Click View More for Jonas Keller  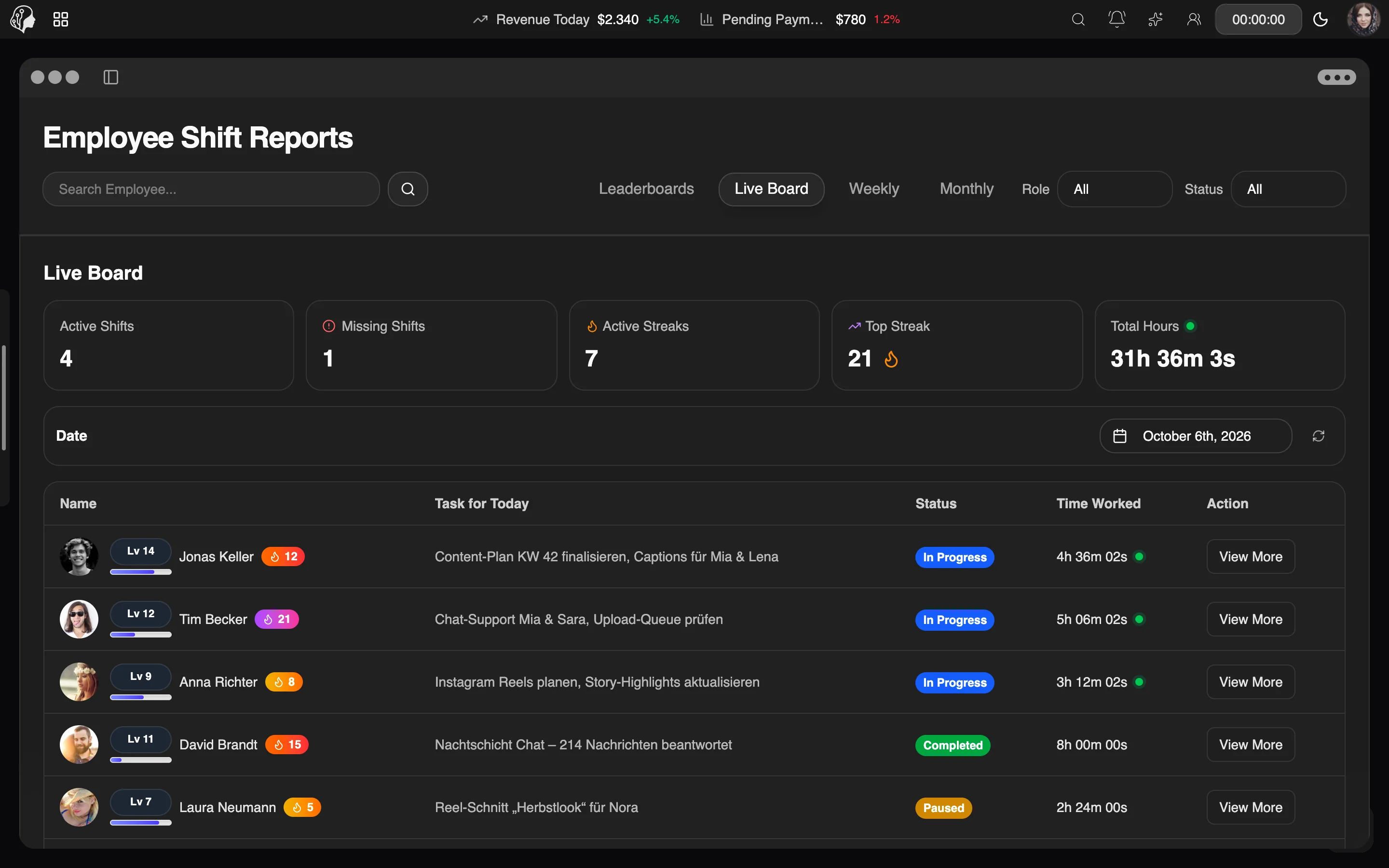click(1251, 556)
